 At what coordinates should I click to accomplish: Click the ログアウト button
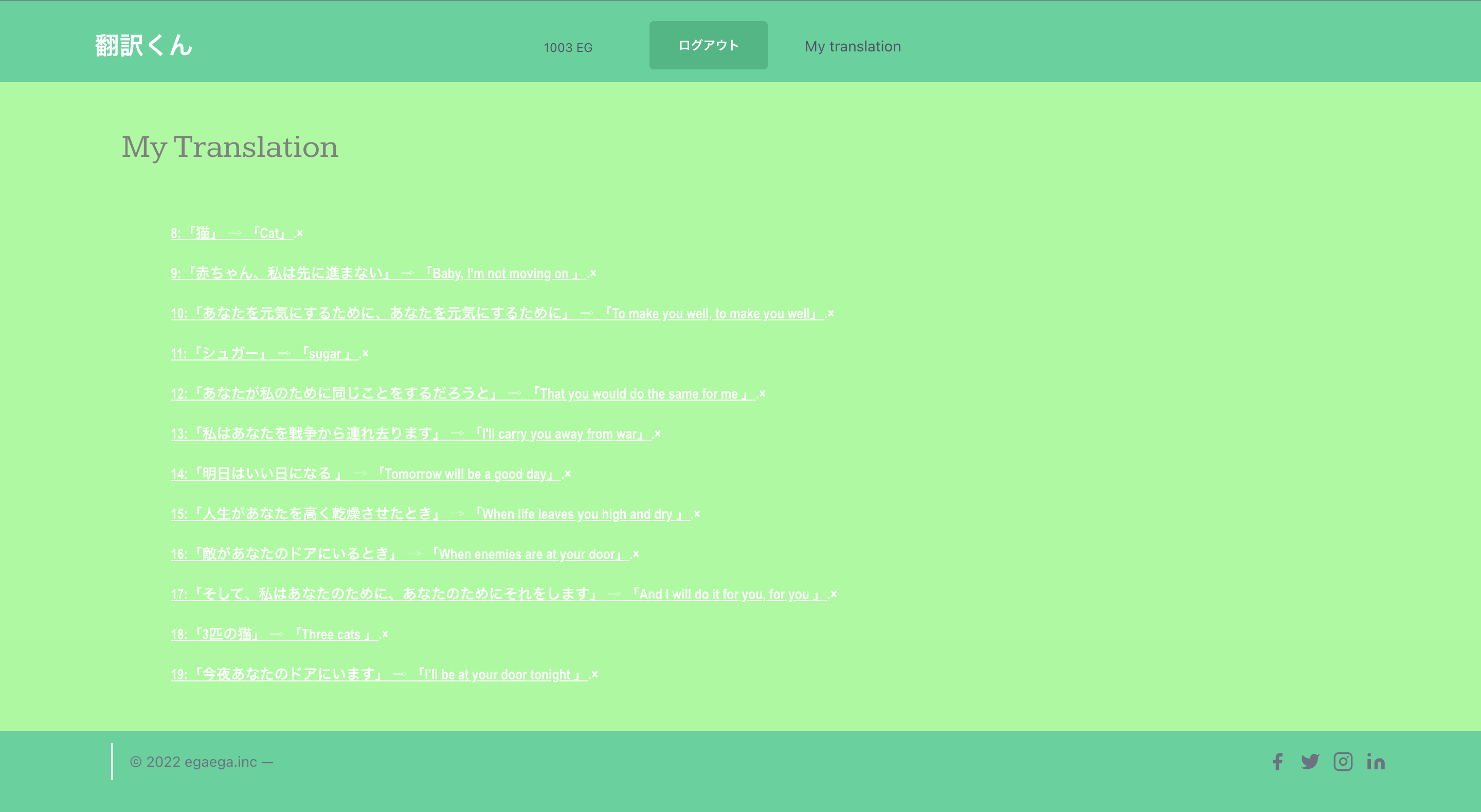point(708,45)
